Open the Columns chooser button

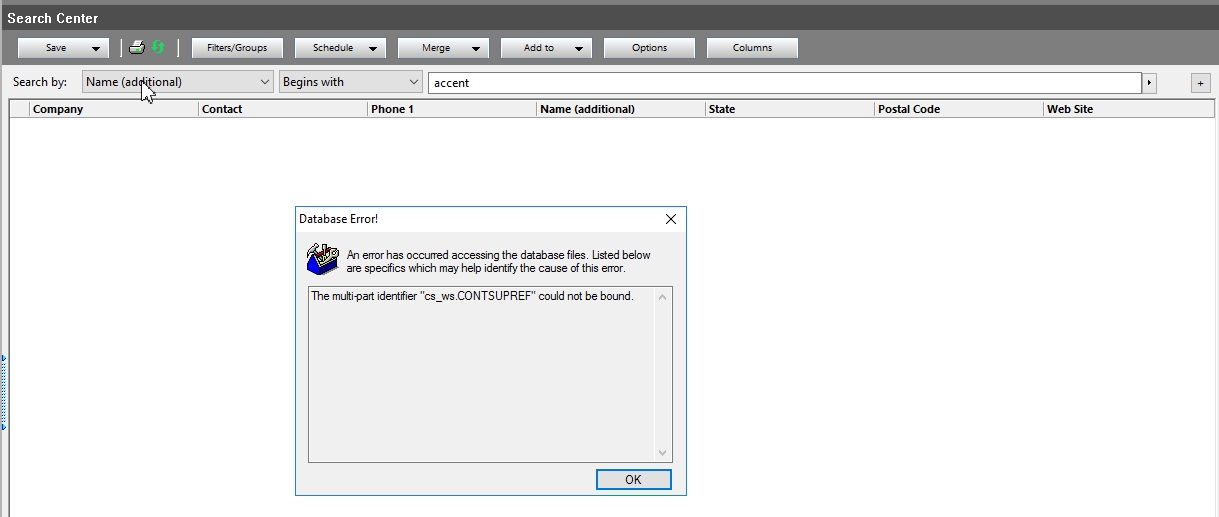pyautogui.click(x=752, y=48)
